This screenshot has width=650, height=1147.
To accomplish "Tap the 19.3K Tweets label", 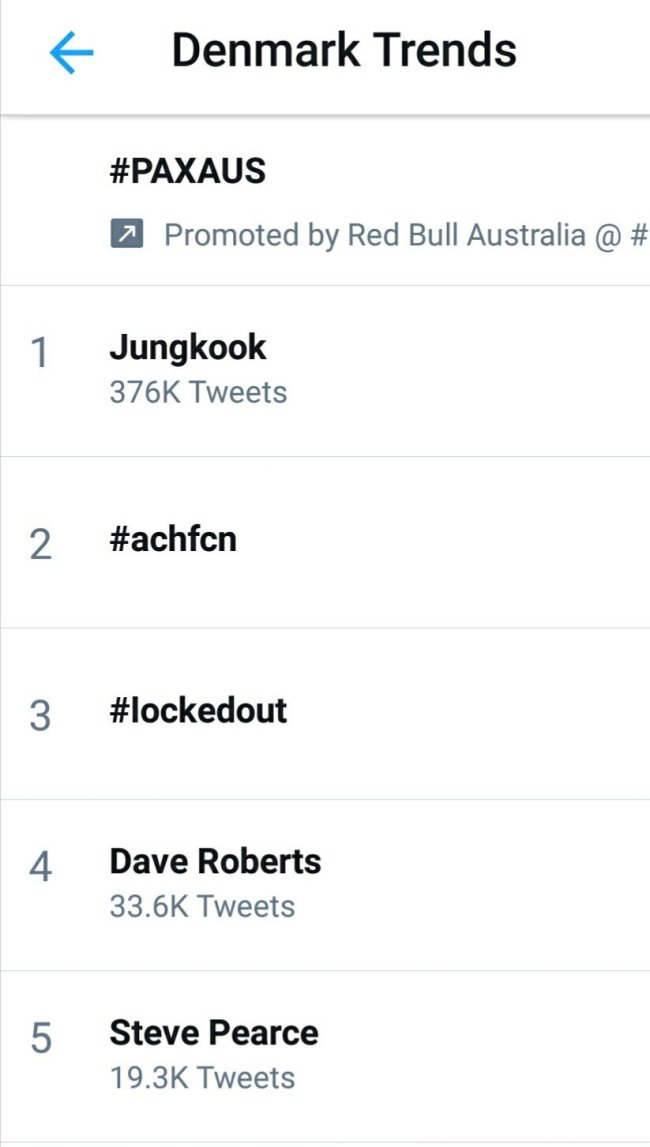I will point(203,1078).
